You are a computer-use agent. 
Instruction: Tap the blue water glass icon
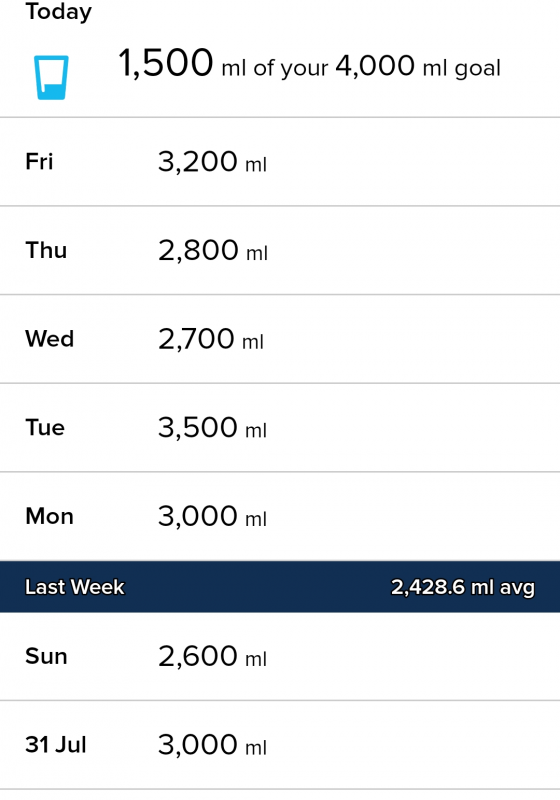51,78
